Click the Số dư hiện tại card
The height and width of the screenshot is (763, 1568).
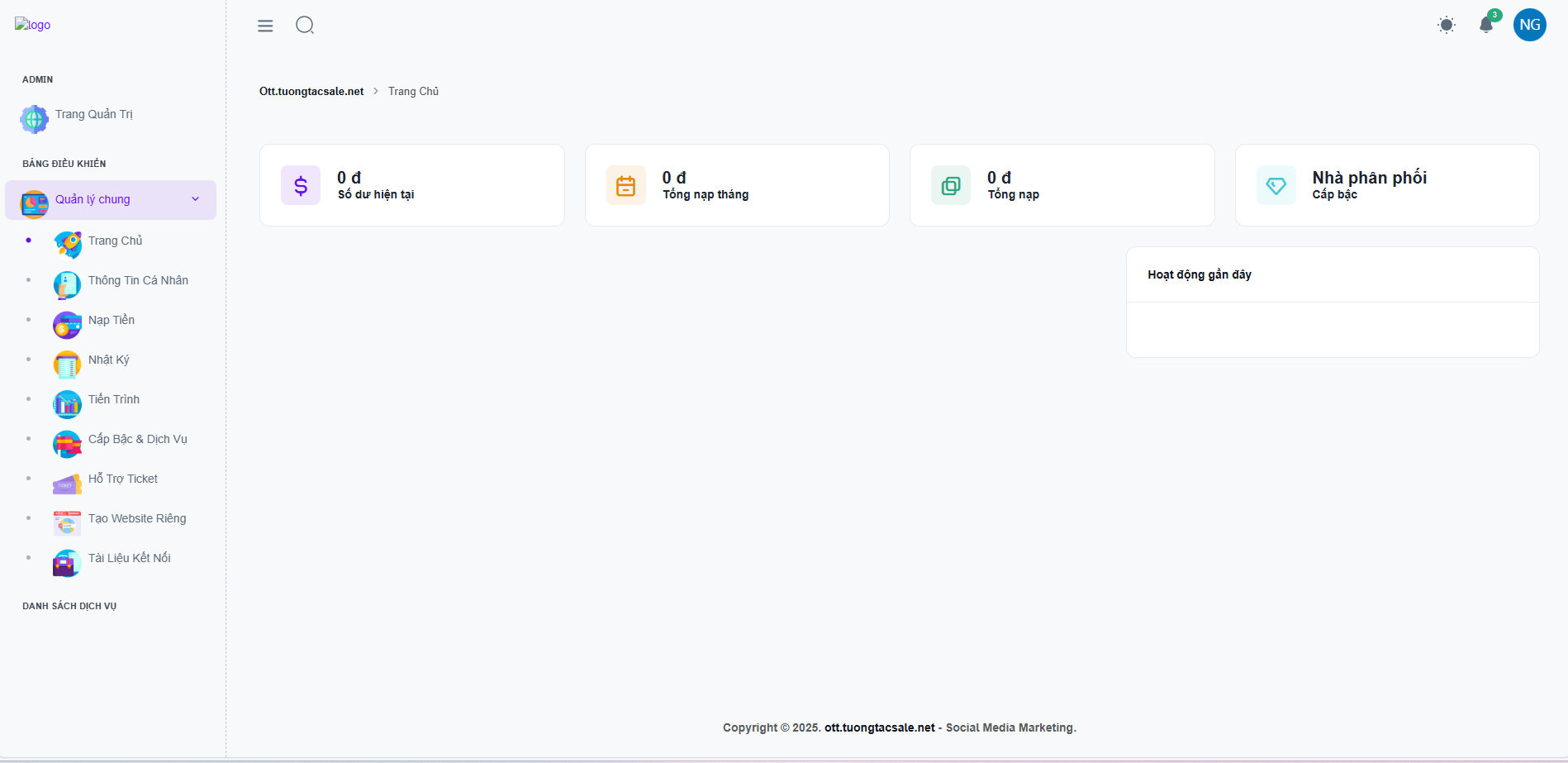[411, 185]
